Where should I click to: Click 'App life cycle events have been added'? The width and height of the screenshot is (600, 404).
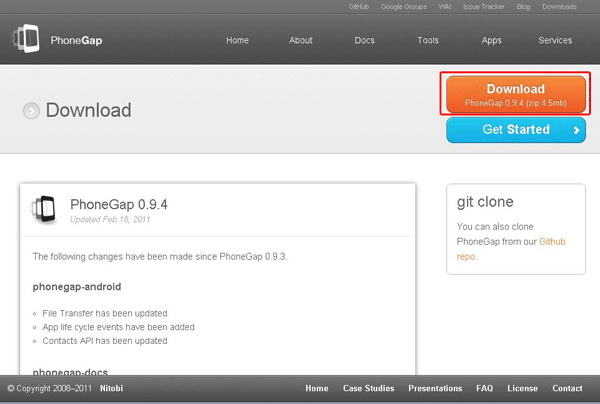[118, 327]
